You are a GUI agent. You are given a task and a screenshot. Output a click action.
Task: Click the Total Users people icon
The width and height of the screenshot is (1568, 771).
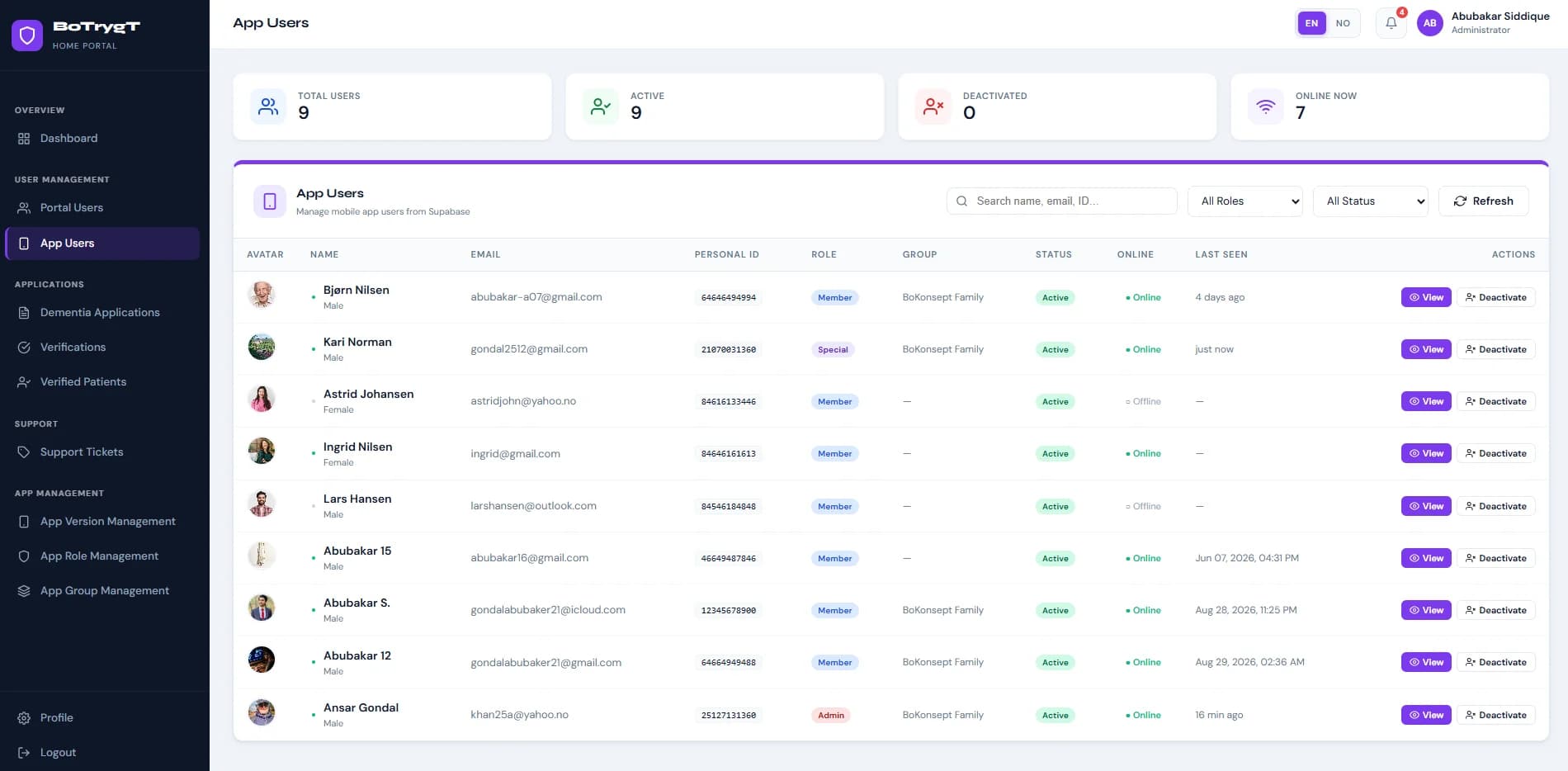click(x=268, y=106)
